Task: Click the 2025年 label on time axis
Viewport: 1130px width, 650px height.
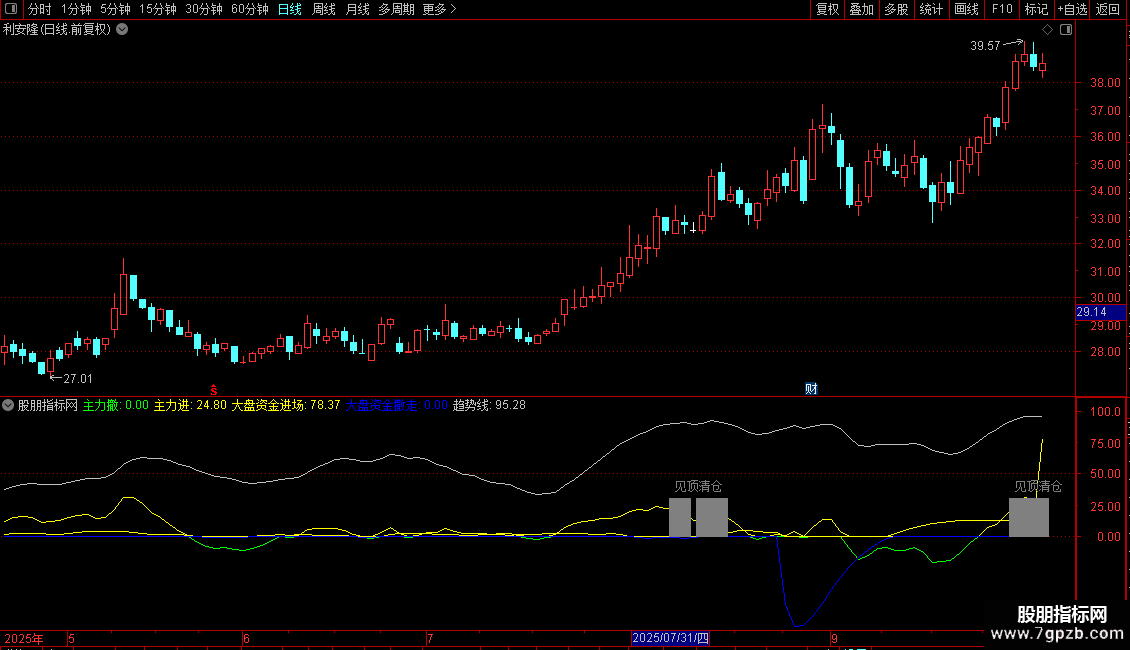Action: coord(24,639)
